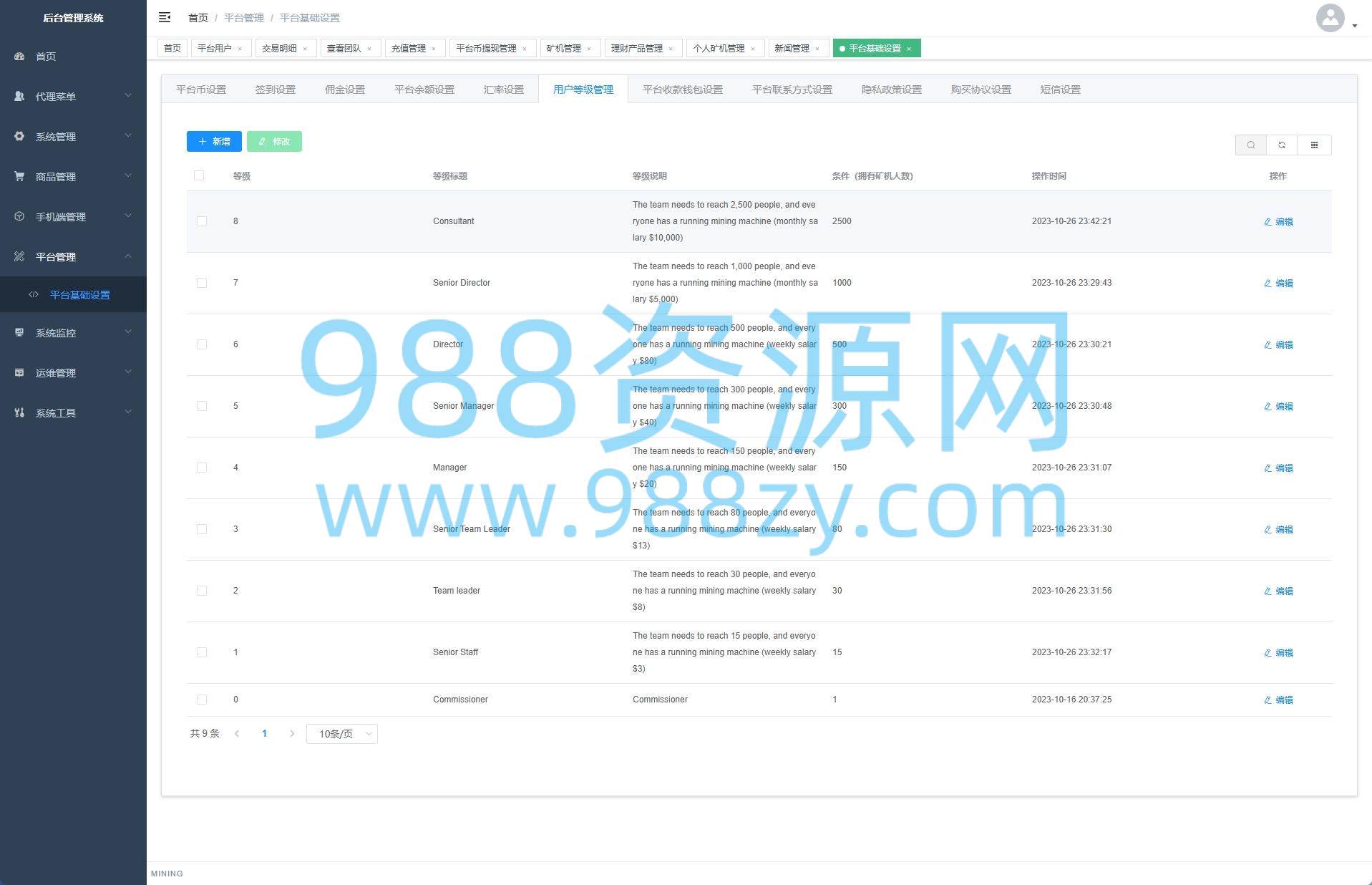Collapse sidebar with the hamburger icon
This screenshot has width=1372, height=885.
(165, 17)
